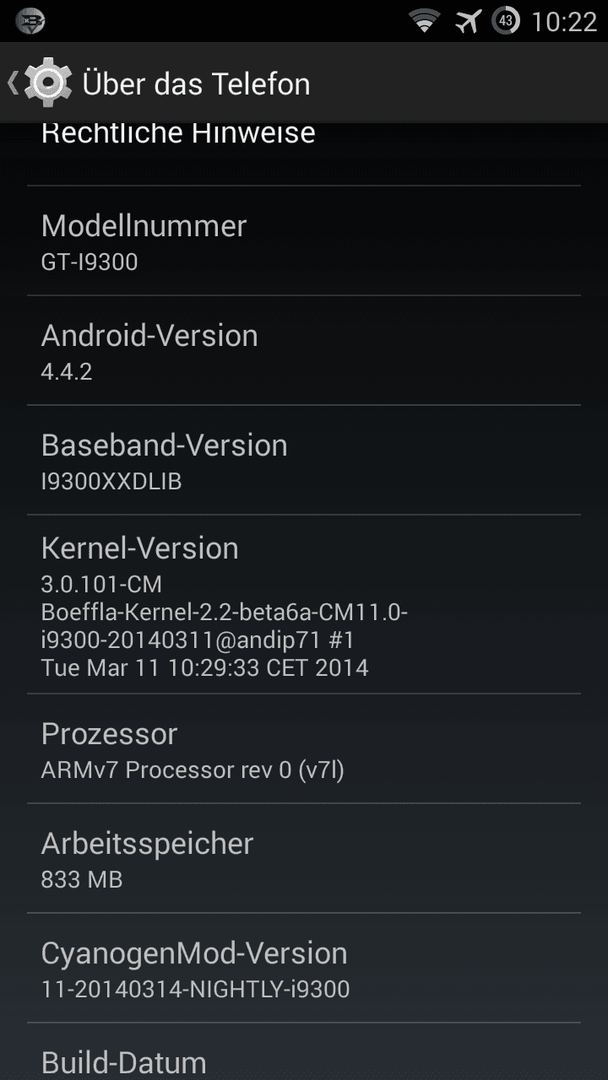Select the Baseband-Version item

304,459
